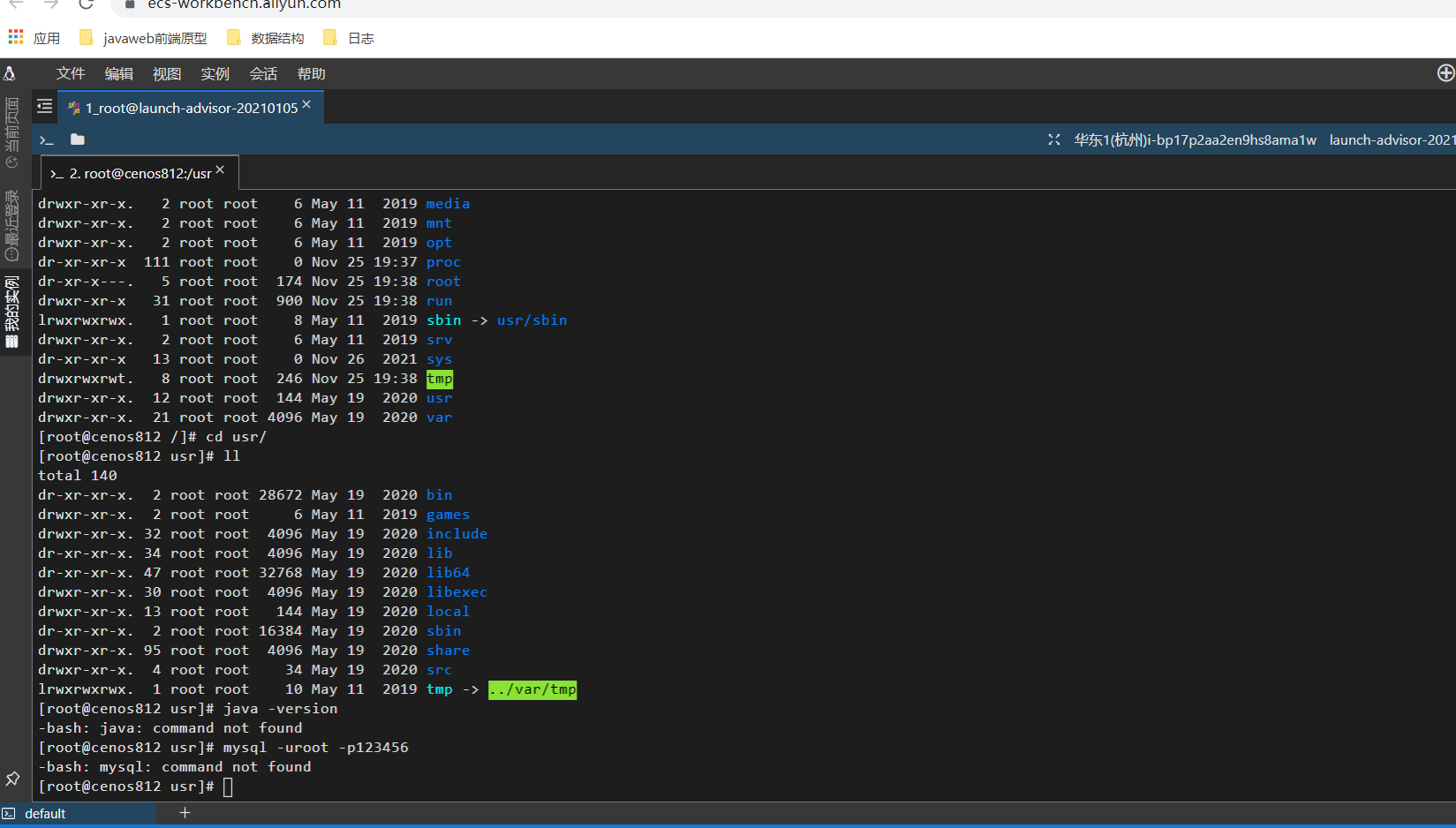
Task: Click the fullscreen expand icon
Action: click(x=1054, y=139)
